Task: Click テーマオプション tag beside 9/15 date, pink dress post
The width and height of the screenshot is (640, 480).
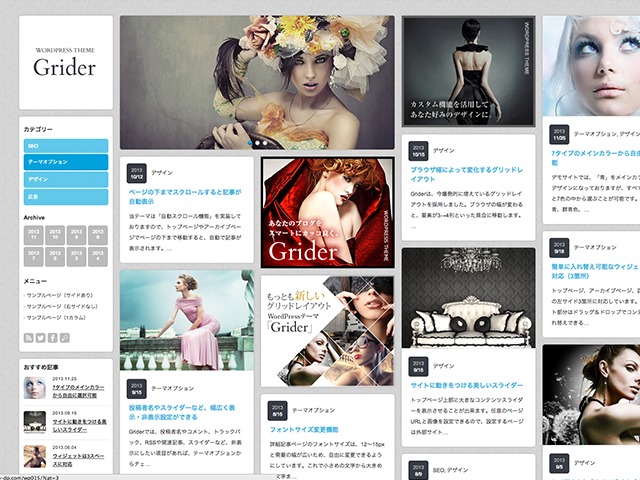Action: point(173,389)
